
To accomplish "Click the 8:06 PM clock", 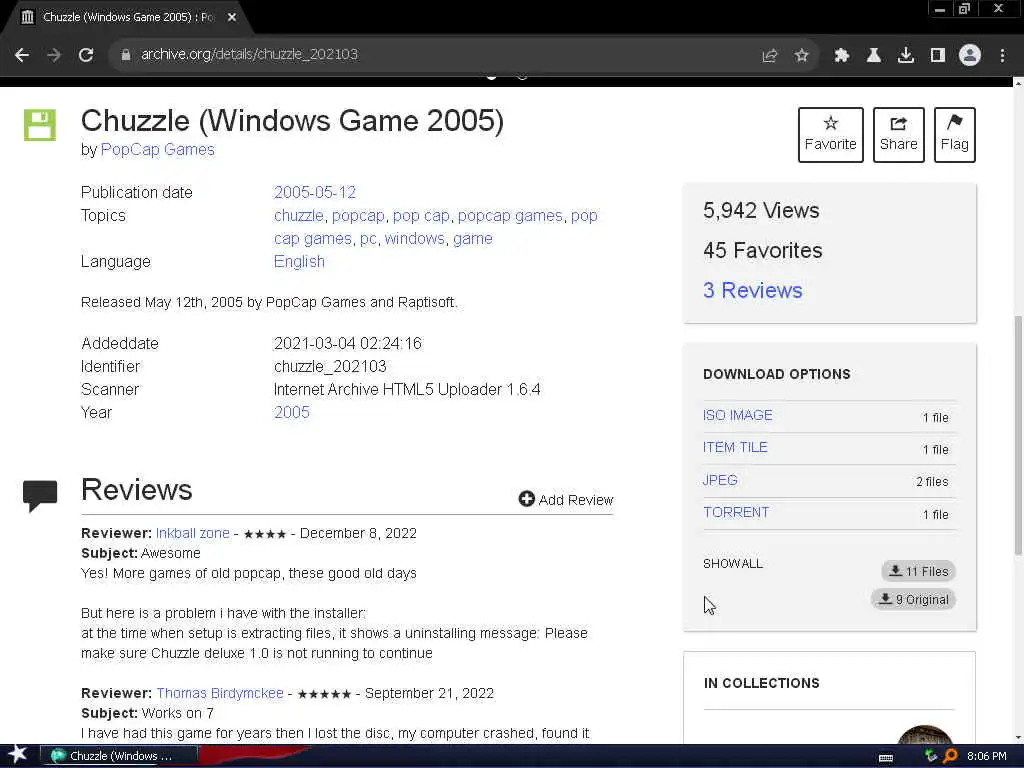I will (987, 756).
